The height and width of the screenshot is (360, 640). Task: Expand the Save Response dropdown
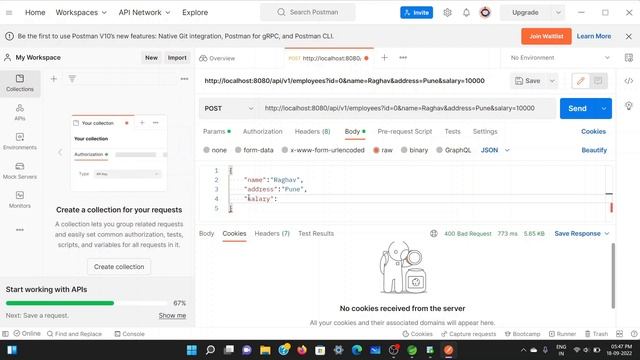tap(582, 233)
